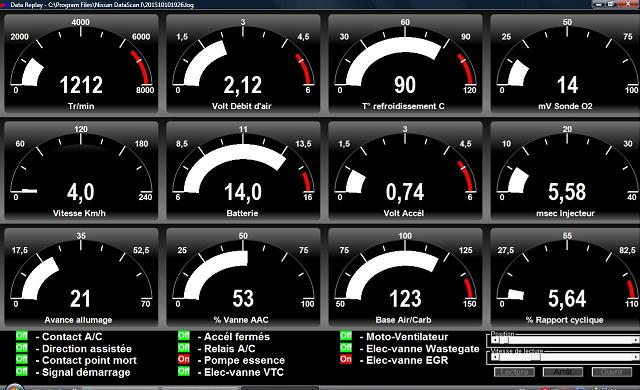Viewport: 640px width, 390px height.
Task: Click the Elec-vanne EGR On indicator
Action: [x=346, y=359]
